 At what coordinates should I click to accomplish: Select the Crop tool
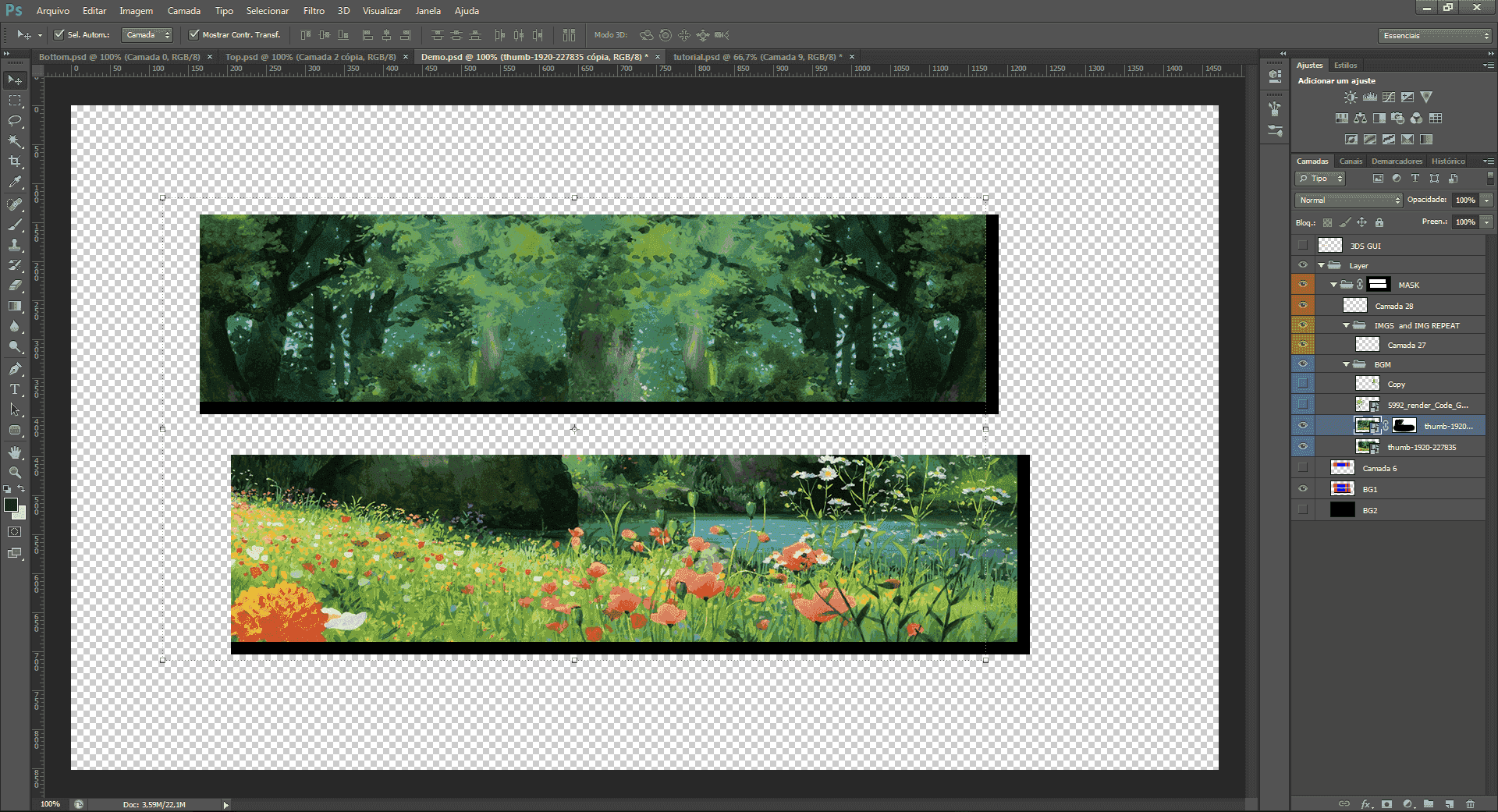click(15, 161)
